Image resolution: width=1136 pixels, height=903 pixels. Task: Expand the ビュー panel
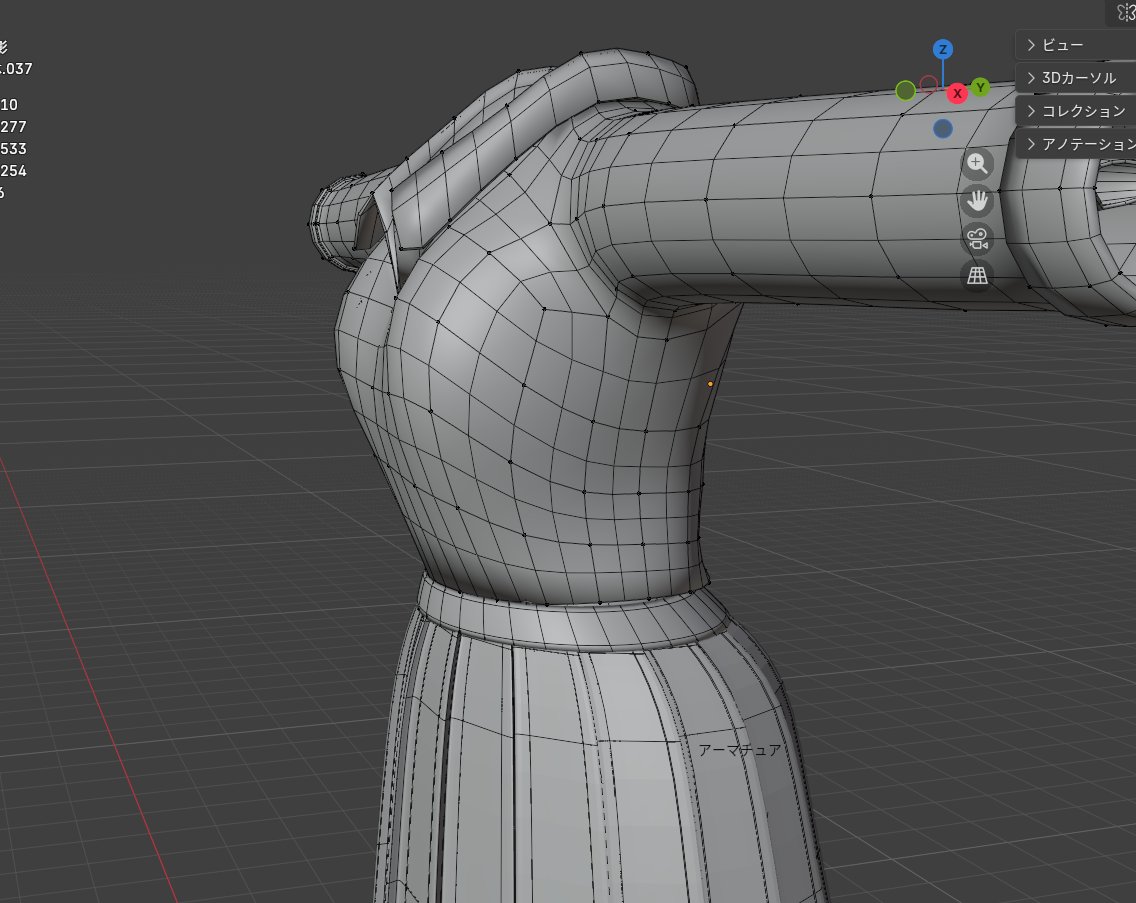point(1075,45)
